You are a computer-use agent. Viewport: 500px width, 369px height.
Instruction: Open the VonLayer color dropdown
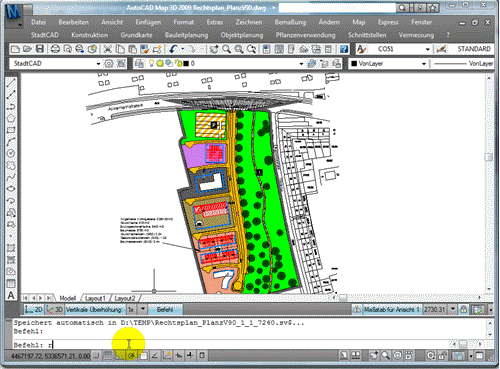(x=424, y=64)
